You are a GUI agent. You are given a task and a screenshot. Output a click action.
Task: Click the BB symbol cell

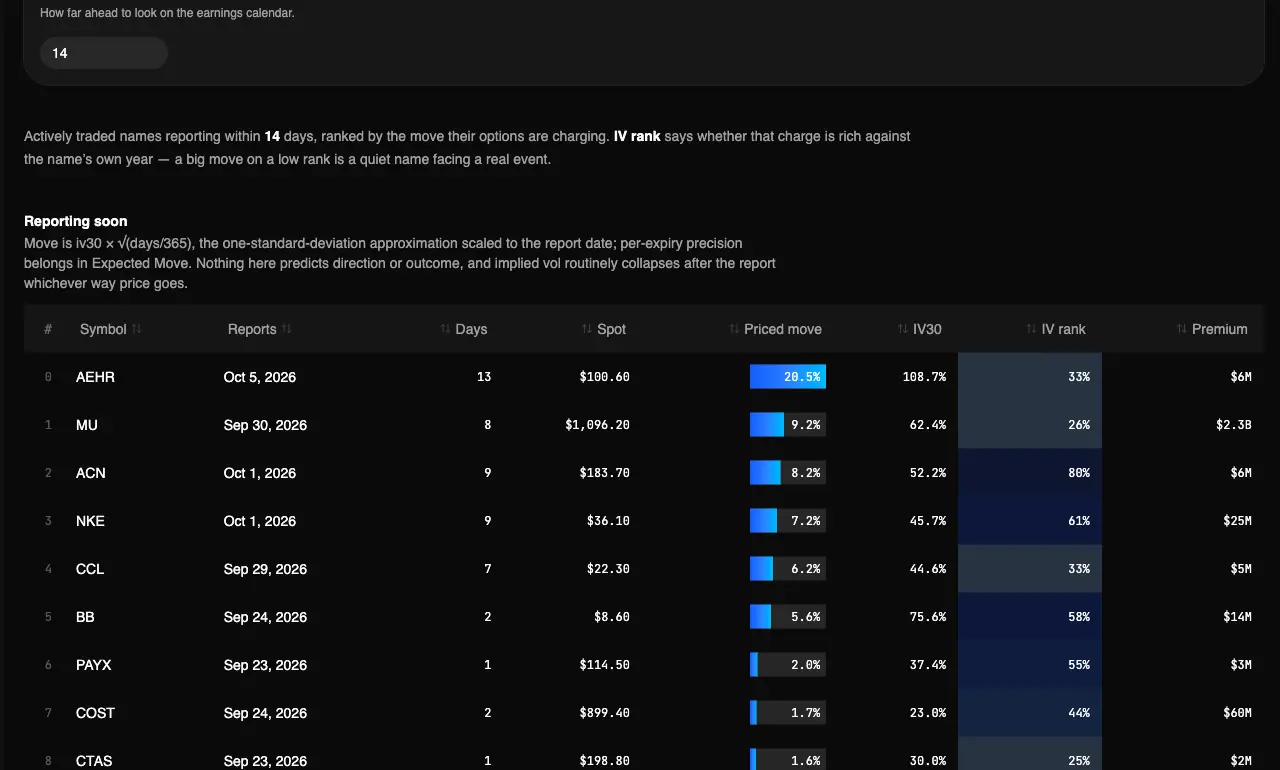point(85,617)
